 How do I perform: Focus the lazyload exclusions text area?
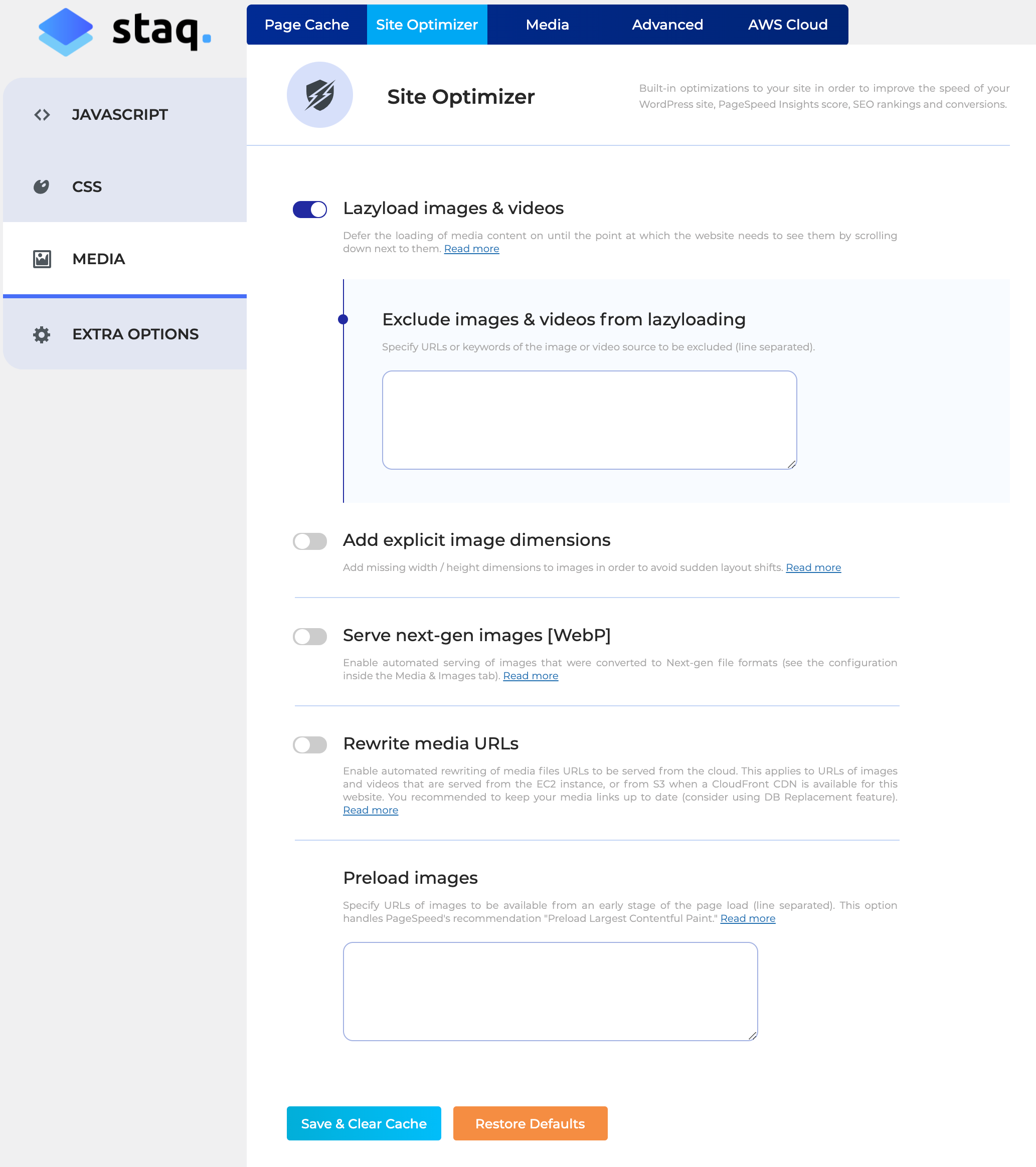pyautogui.click(x=589, y=420)
